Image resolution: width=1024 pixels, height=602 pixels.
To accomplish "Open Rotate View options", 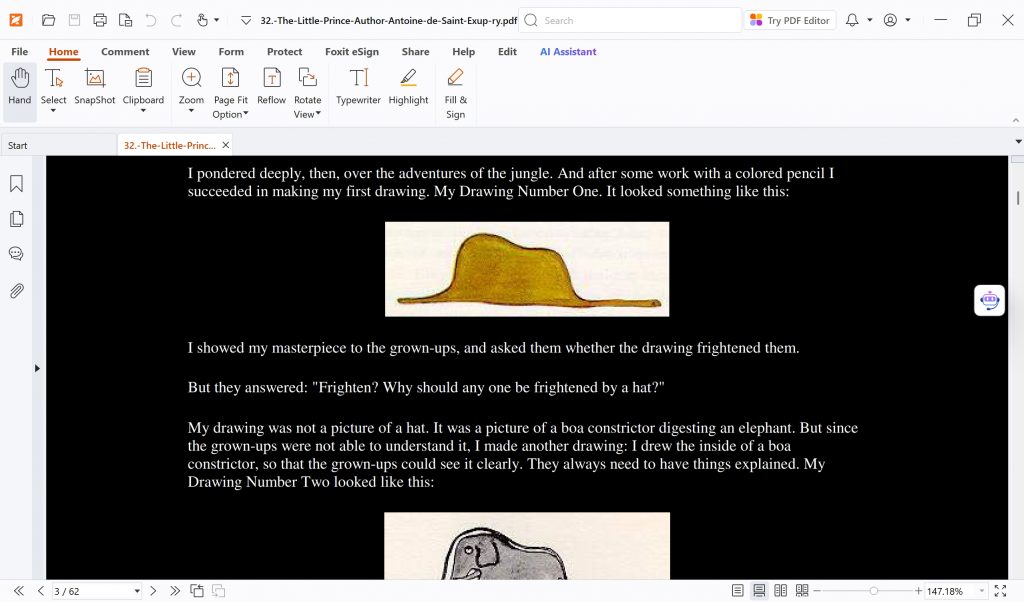I will click(308, 93).
